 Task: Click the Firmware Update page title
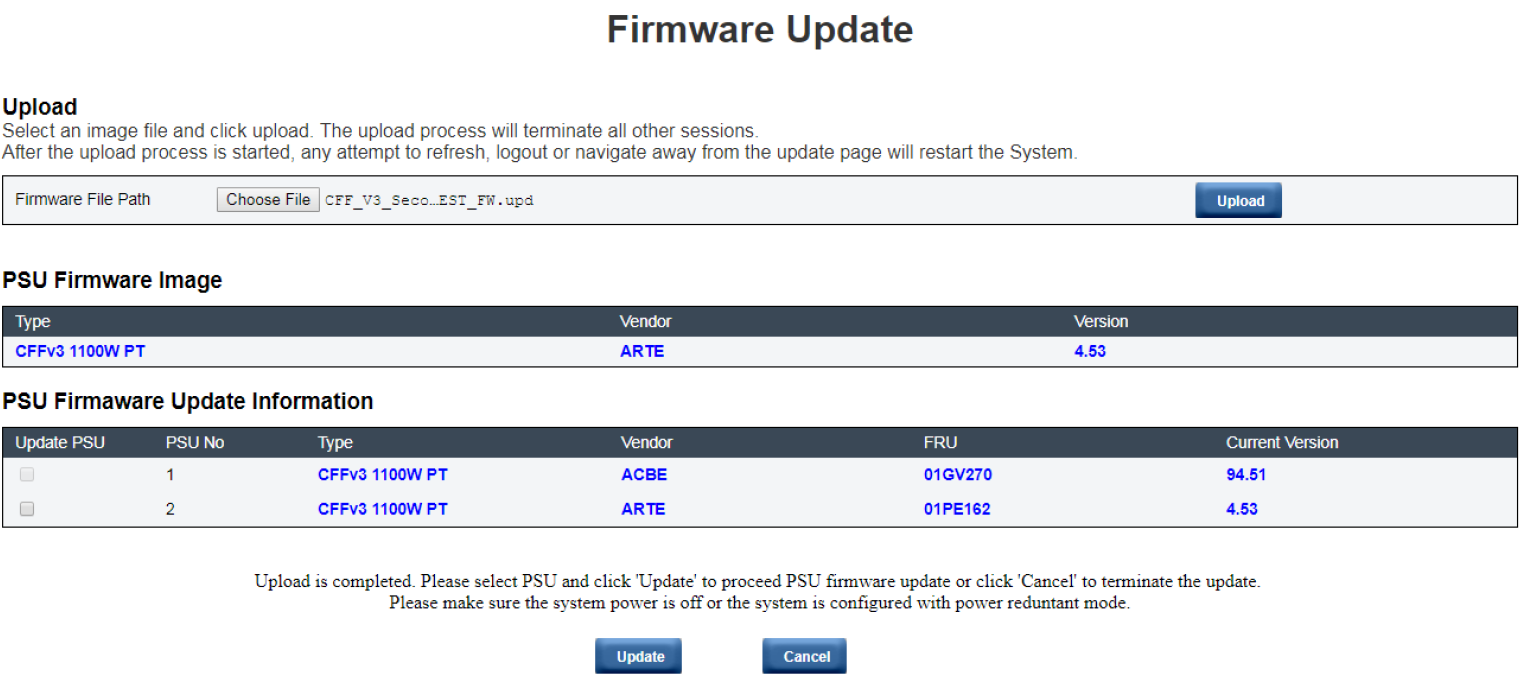click(760, 29)
